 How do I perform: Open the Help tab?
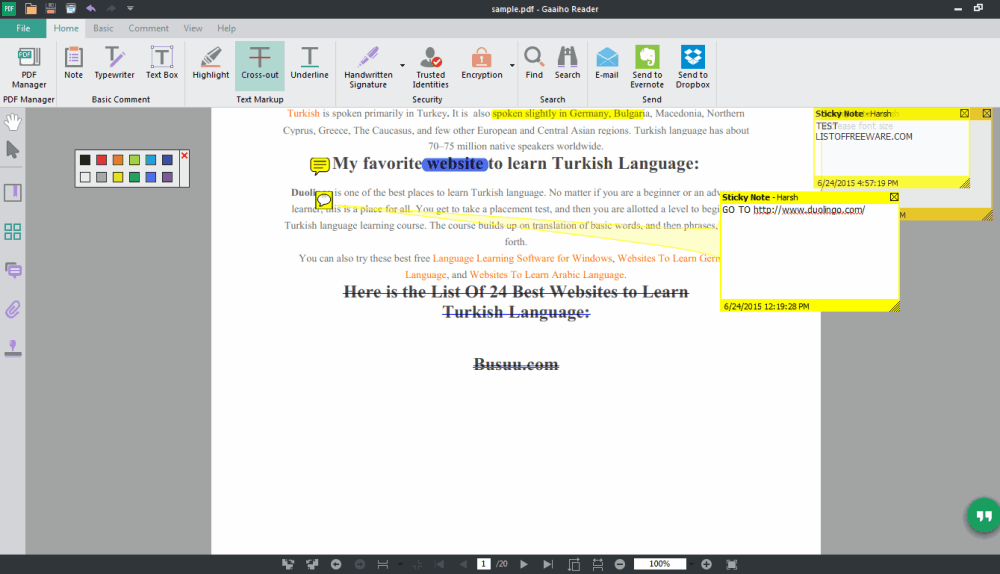point(226,28)
